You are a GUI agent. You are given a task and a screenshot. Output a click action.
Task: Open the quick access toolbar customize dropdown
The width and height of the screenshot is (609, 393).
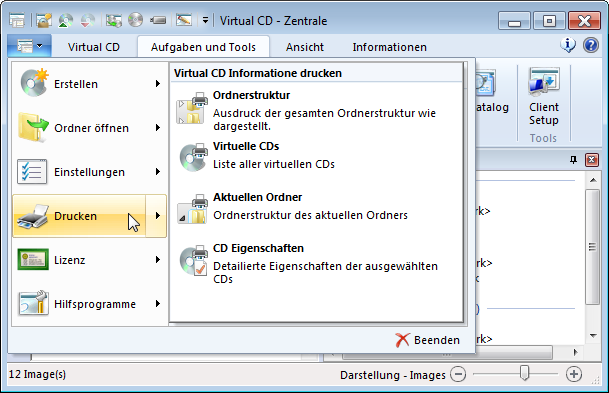(x=205, y=20)
